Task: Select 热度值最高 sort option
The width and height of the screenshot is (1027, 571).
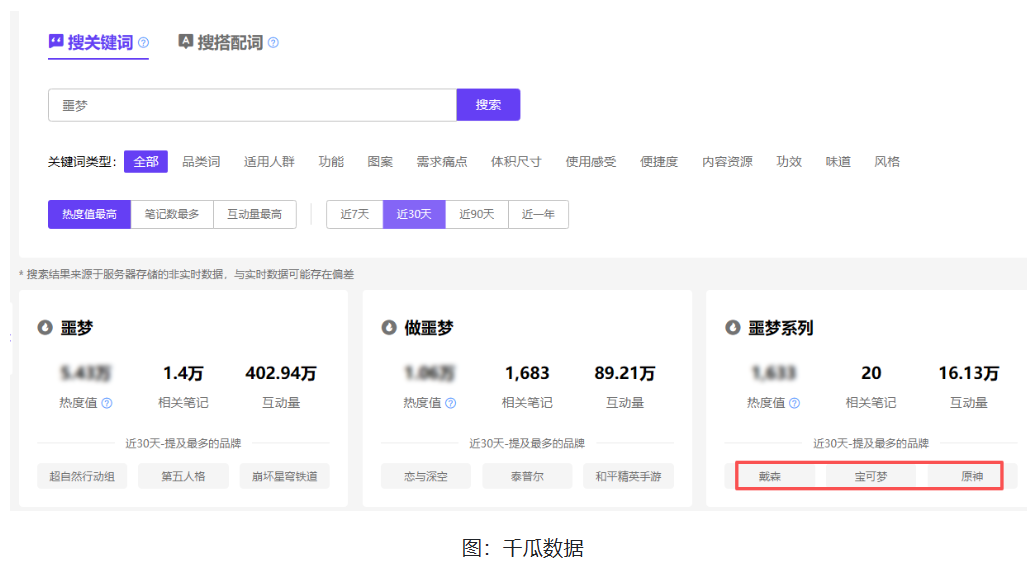Action: 89,214
